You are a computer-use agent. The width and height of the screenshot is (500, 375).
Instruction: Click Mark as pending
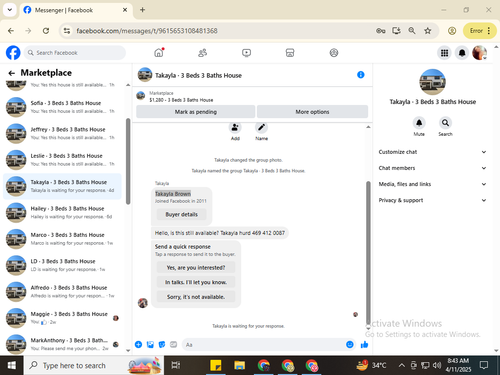196,112
